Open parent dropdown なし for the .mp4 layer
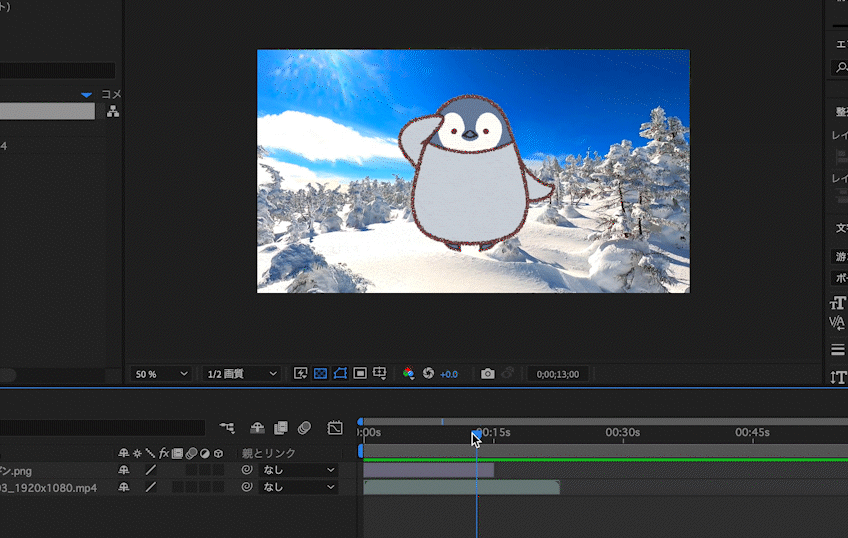 click(x=299, y=487)
